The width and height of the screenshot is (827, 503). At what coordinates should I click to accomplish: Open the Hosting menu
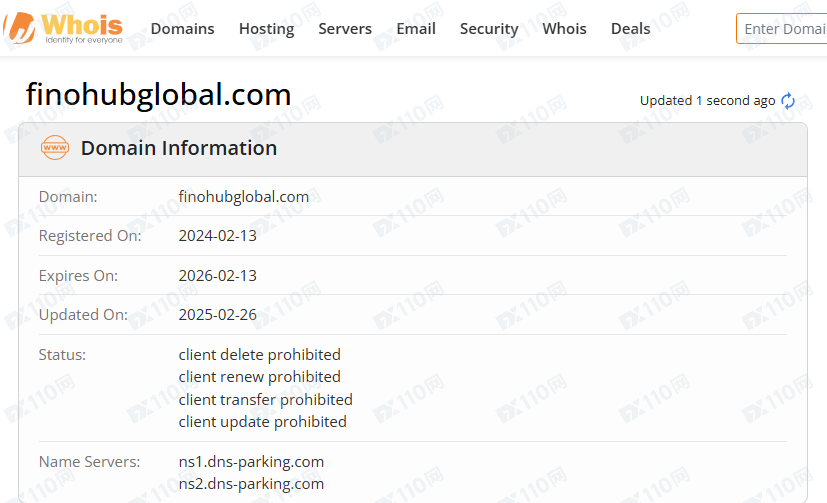point(266,29)
